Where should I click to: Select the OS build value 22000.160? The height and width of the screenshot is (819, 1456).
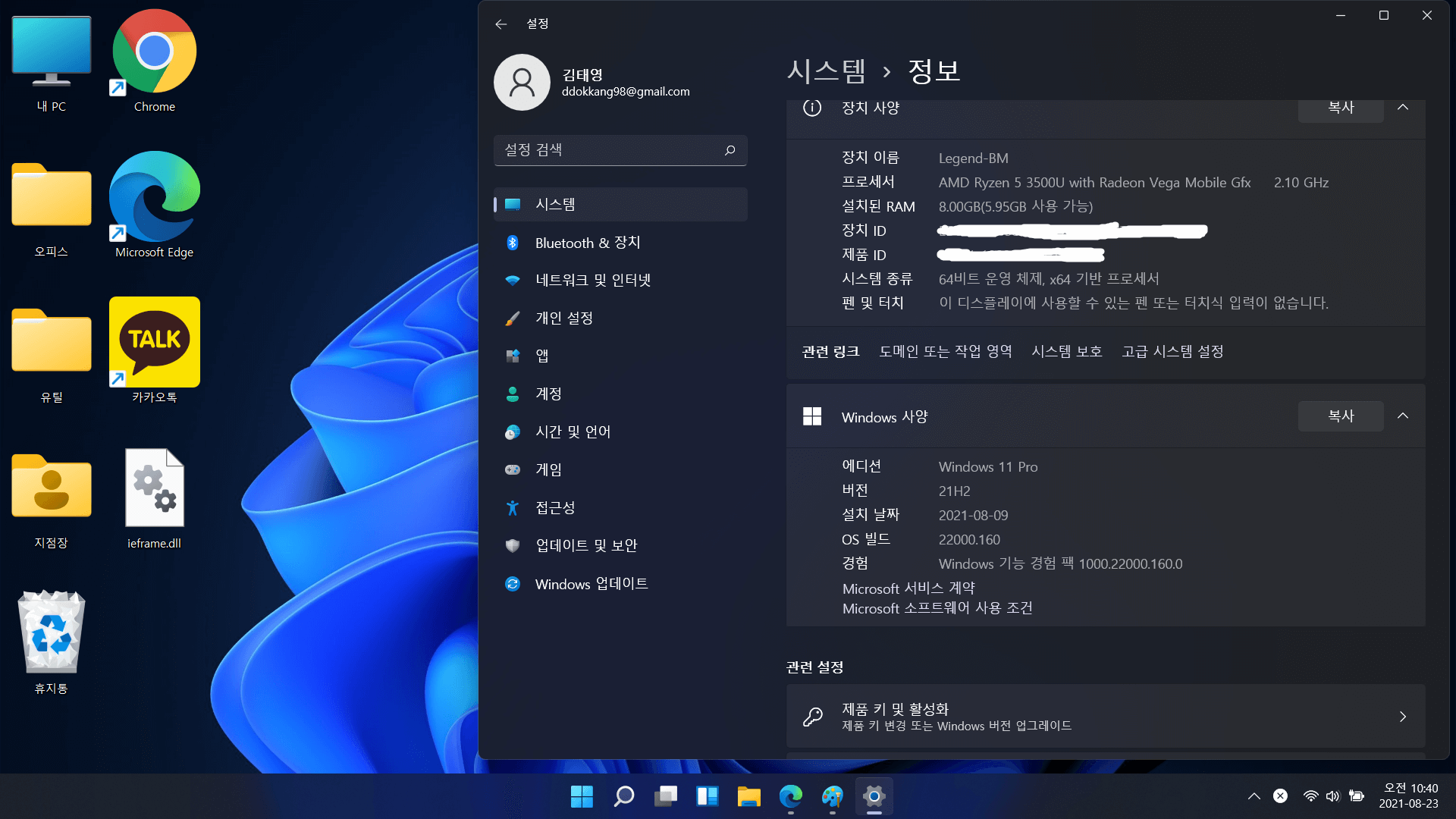pos(969,540)
